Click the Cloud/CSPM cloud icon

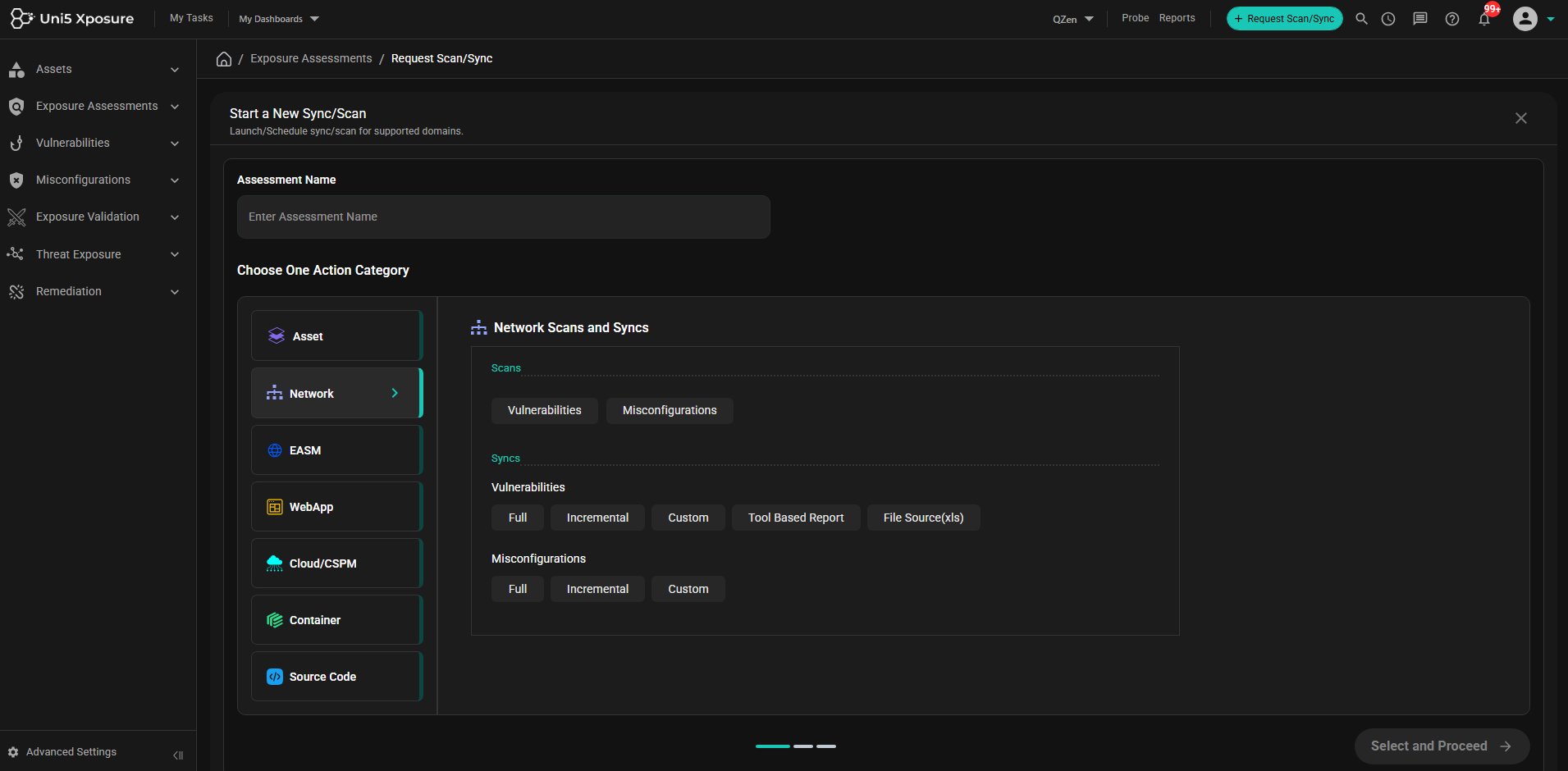275,563
